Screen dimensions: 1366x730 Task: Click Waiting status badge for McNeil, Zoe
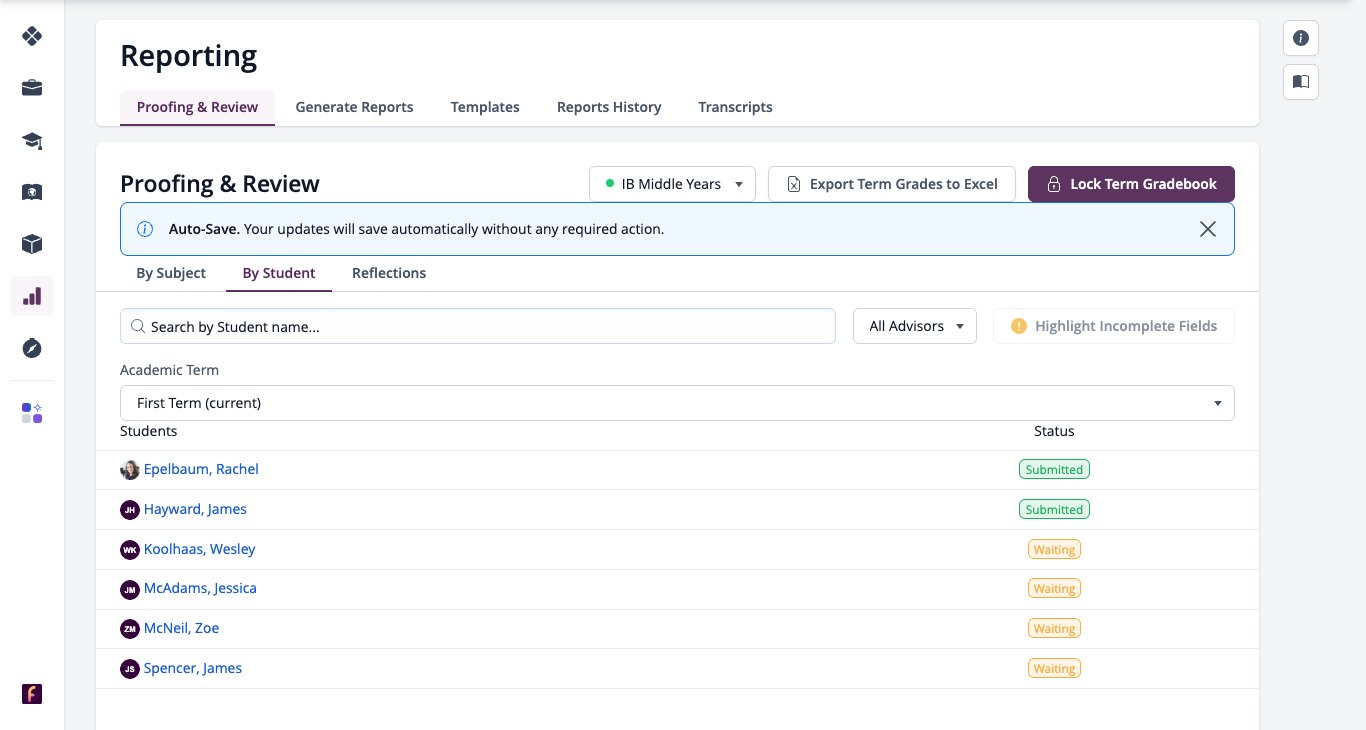tap(1054, 629)
